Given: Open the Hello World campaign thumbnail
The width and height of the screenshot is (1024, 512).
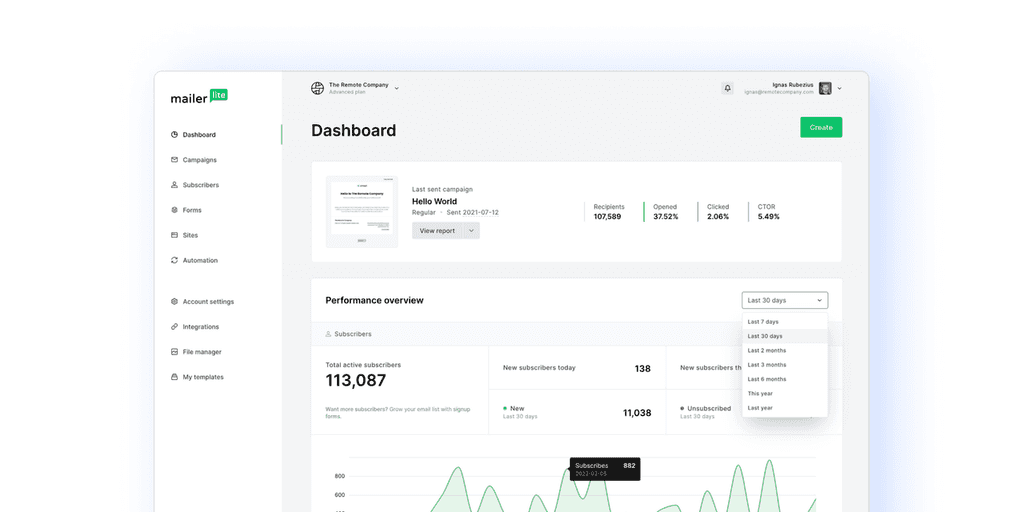Looking at the screenshot, I should (x=362, y=212).
